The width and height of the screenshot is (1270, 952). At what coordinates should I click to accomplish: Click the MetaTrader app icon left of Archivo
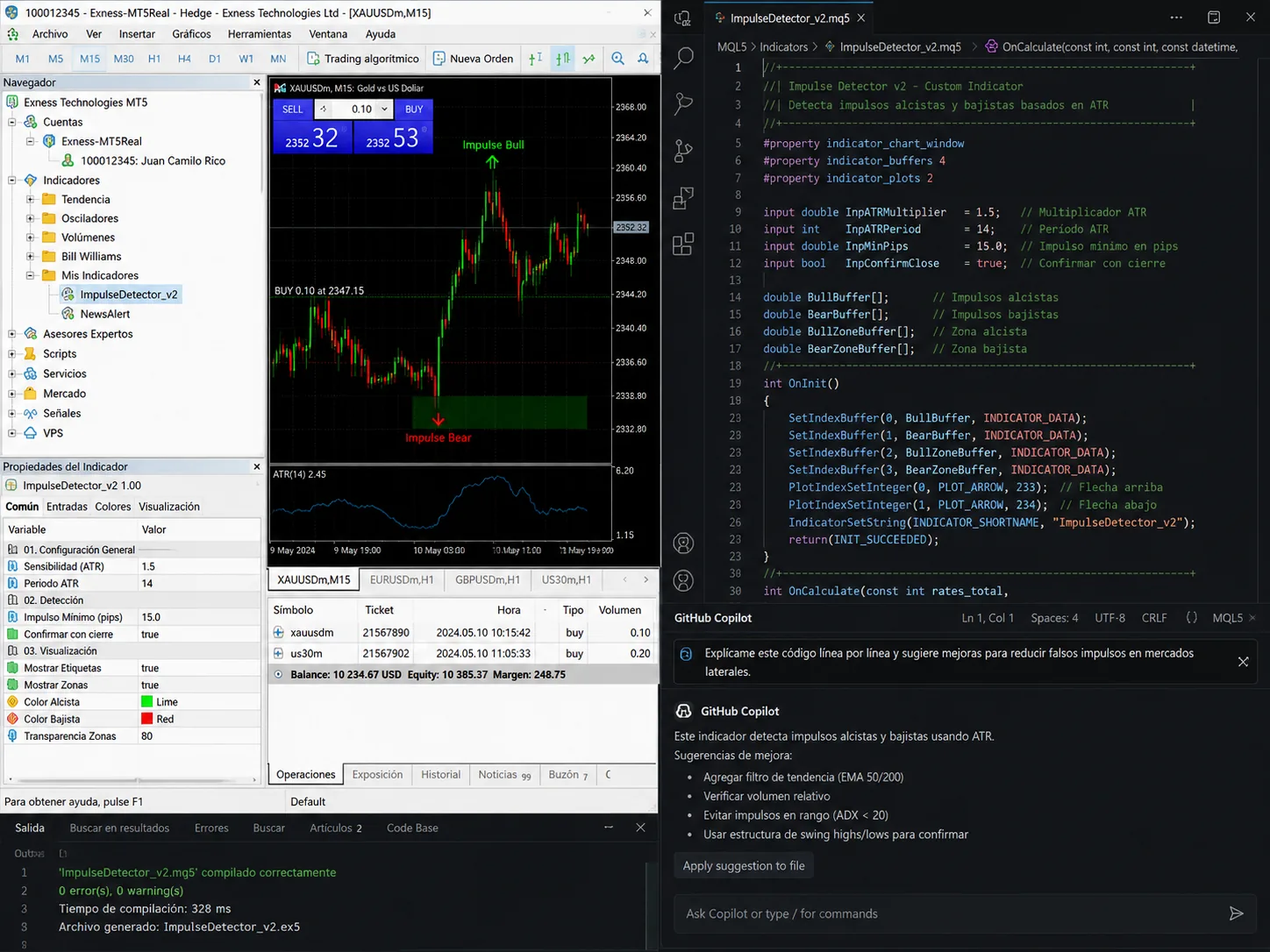(x=12, y=34)
